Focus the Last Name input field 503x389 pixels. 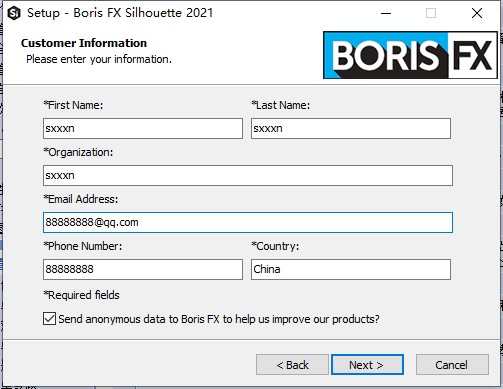351,128
